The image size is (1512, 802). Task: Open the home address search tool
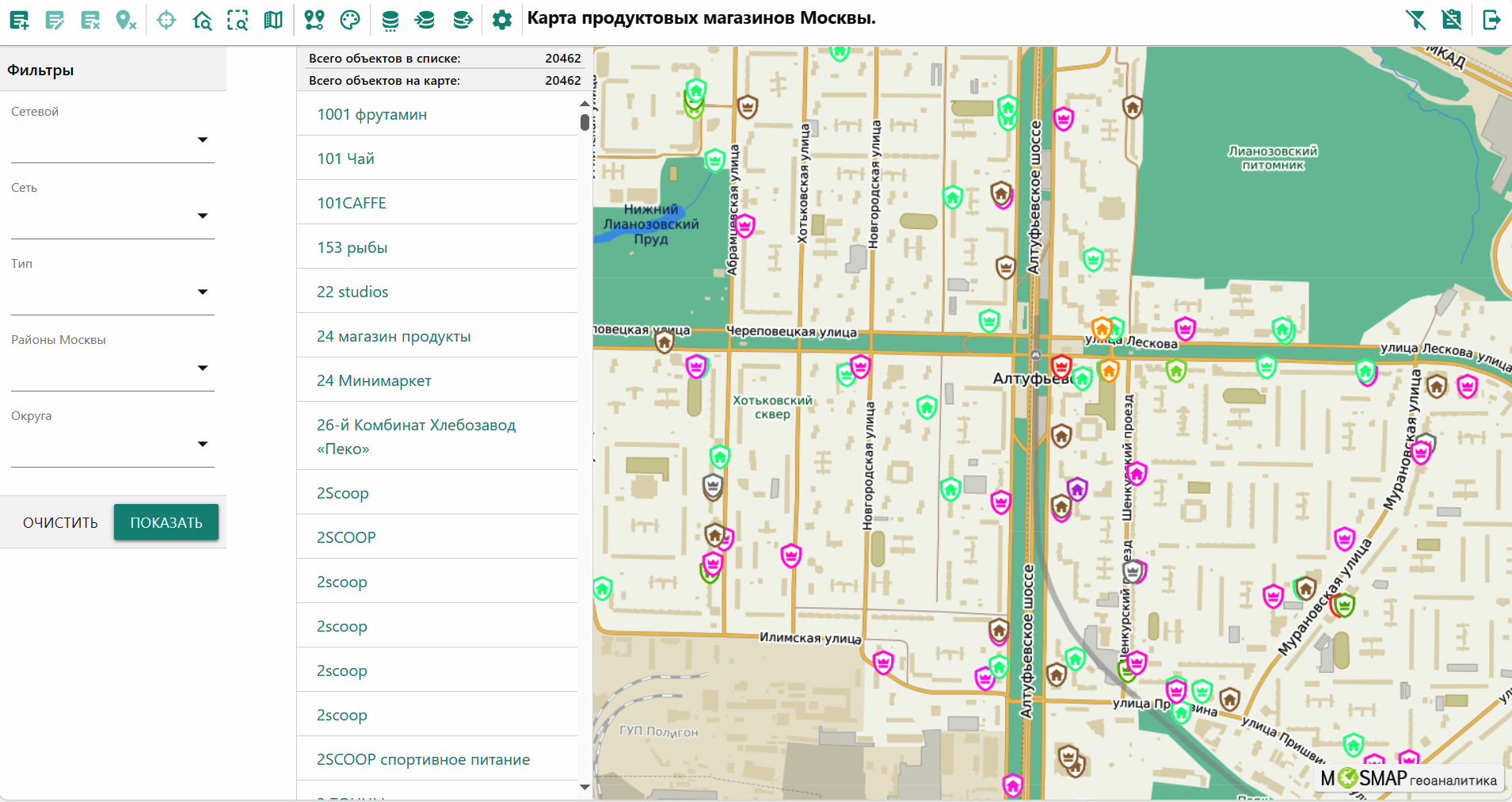[x=202, y=20]
